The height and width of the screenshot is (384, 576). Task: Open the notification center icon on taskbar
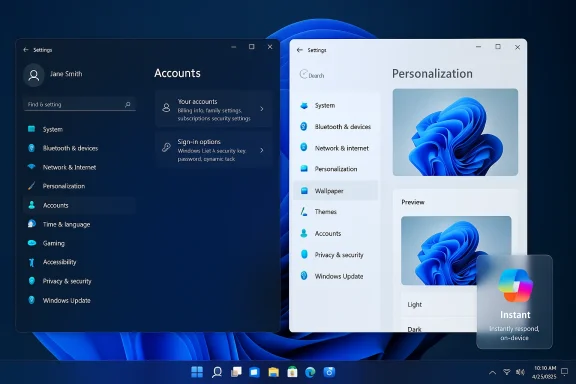click(565, 372)
